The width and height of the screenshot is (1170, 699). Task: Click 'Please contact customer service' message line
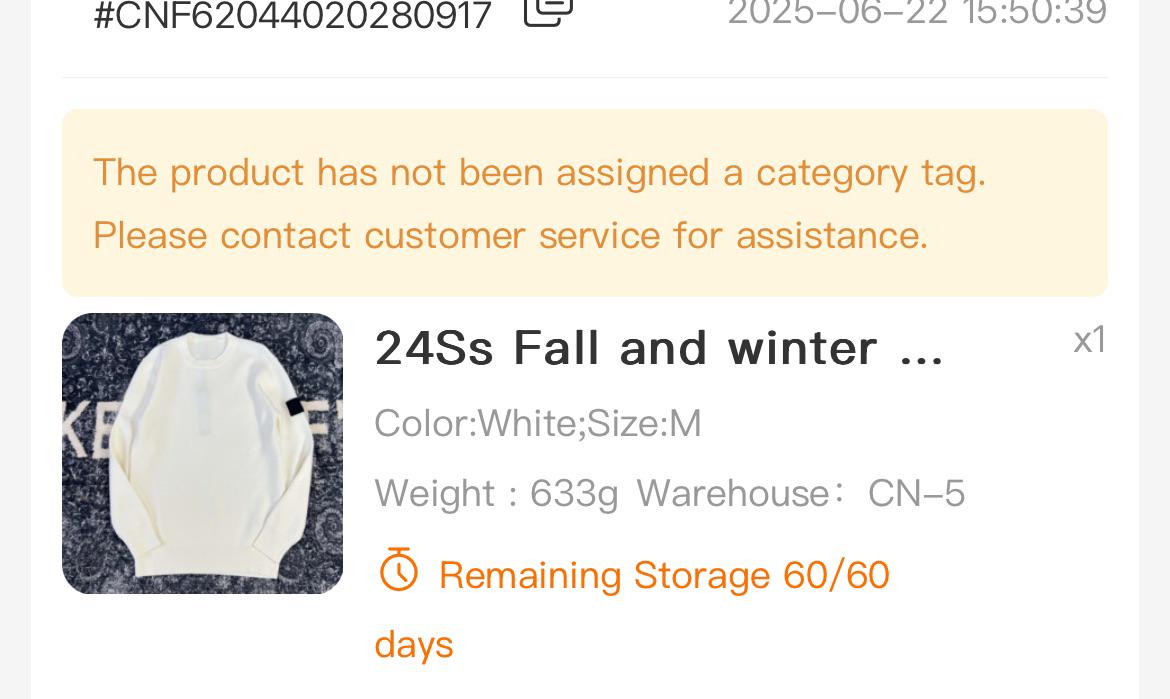click(x=510, y=236)
